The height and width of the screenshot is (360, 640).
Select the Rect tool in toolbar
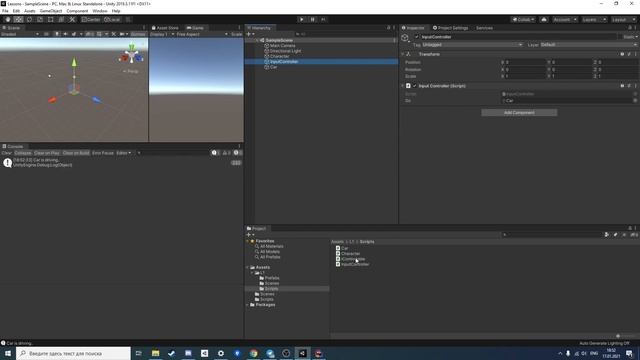click(x=50, y=19)
